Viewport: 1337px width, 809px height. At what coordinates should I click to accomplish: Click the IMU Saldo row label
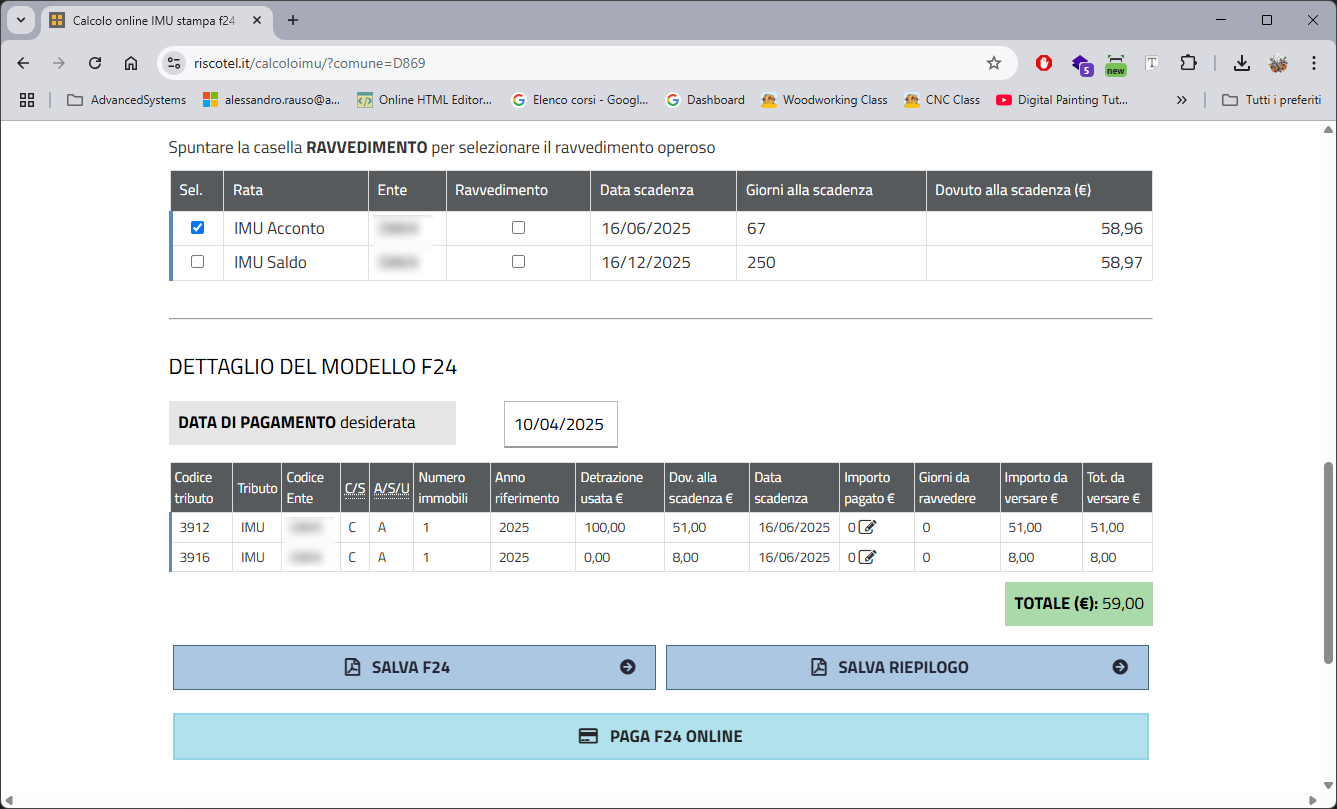270,262
